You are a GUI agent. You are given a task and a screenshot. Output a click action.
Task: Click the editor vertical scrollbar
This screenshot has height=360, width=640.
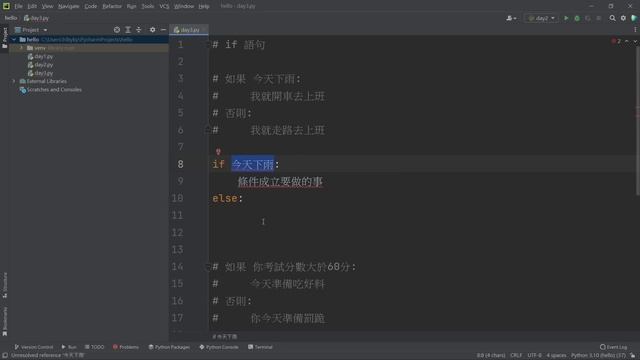[x=638, y=120]
